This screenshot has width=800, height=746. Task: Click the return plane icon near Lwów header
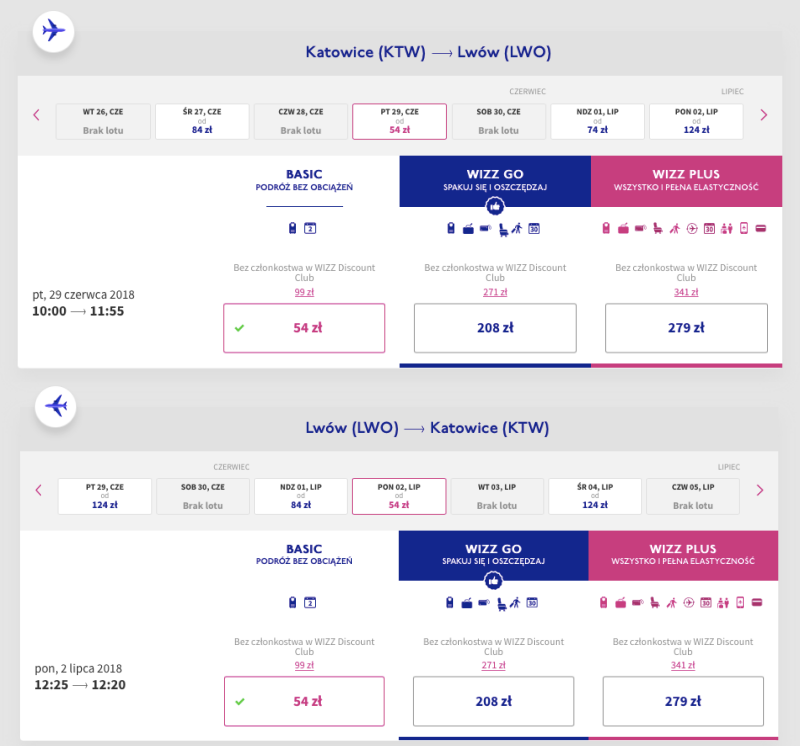pos(56,406)
